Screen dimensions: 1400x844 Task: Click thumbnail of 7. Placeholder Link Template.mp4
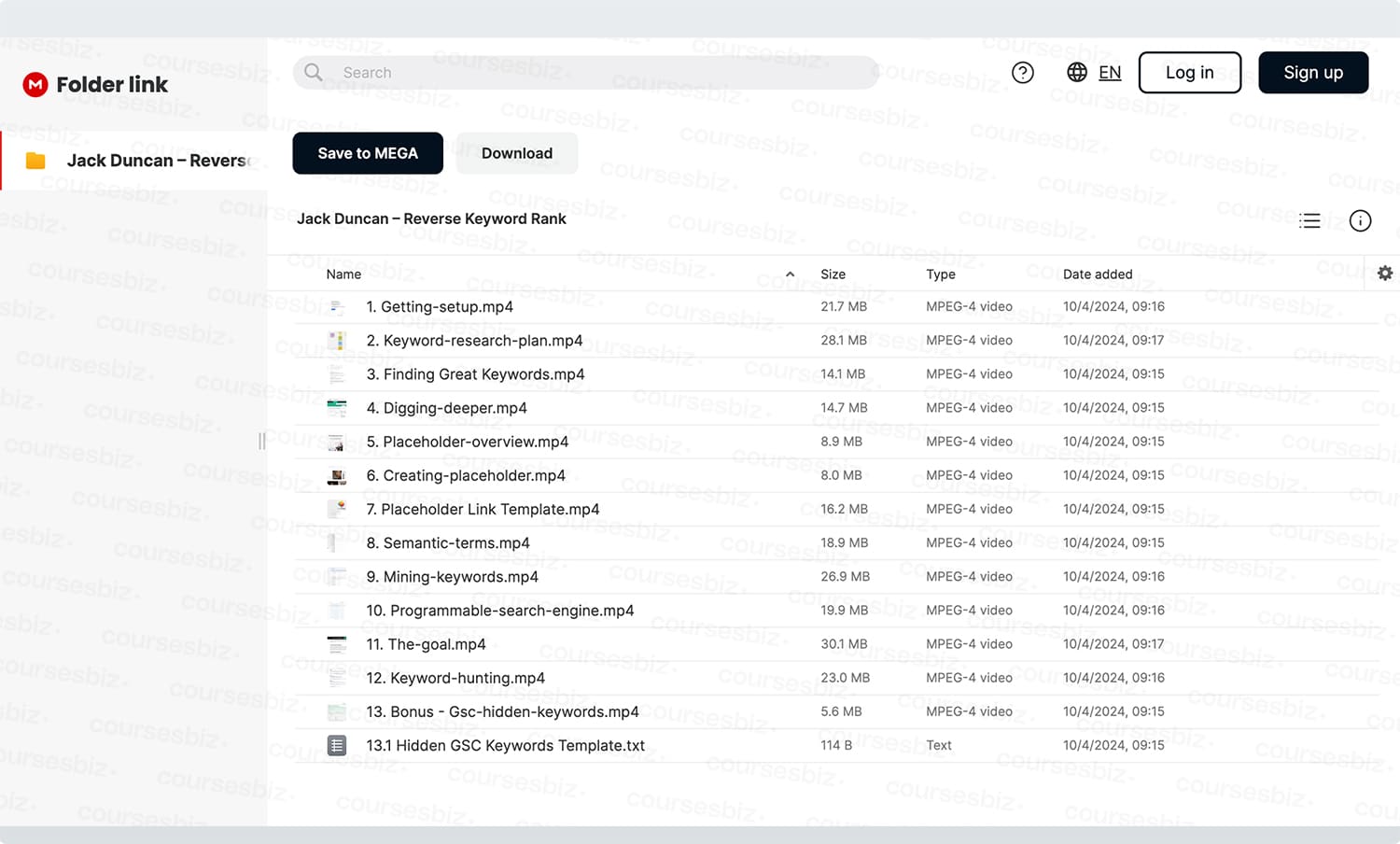click(x=337, y=510)
